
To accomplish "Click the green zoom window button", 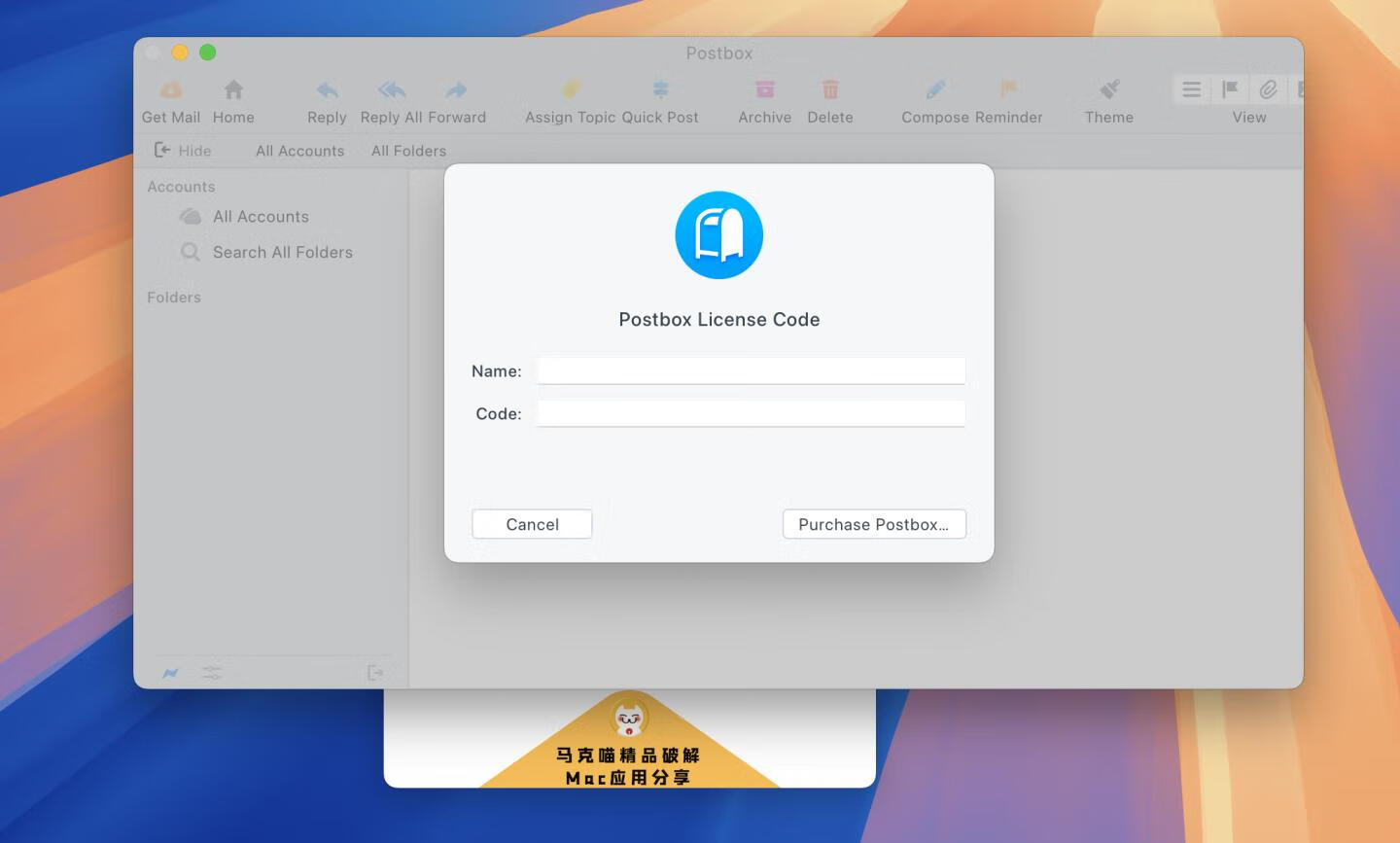I will point(208,53).
